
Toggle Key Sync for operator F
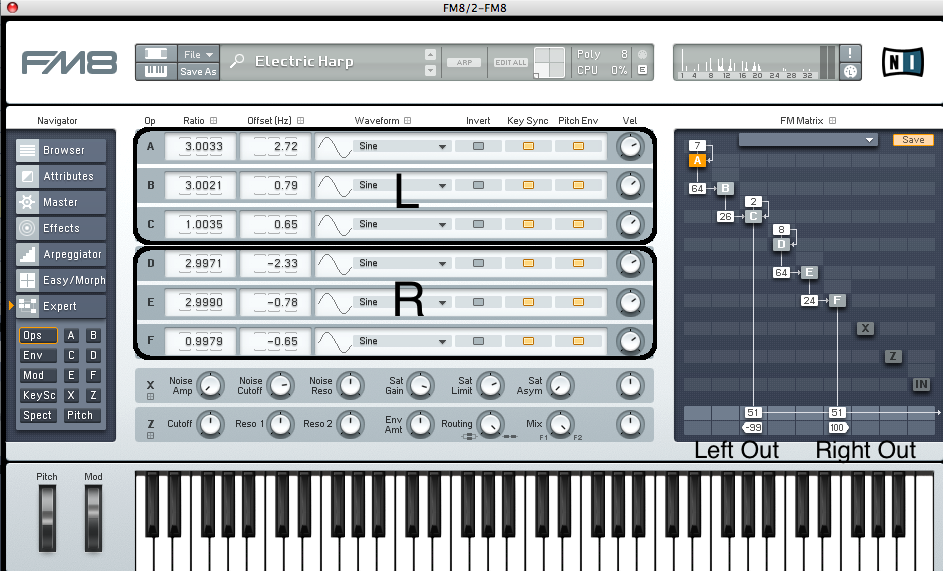528,341
